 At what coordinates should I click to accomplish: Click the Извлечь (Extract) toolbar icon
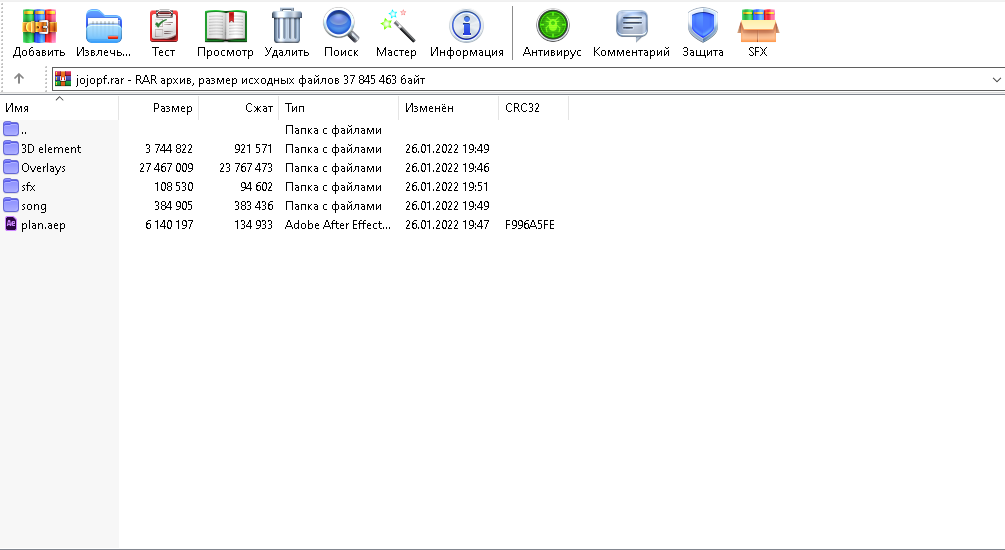click(103, 26)
